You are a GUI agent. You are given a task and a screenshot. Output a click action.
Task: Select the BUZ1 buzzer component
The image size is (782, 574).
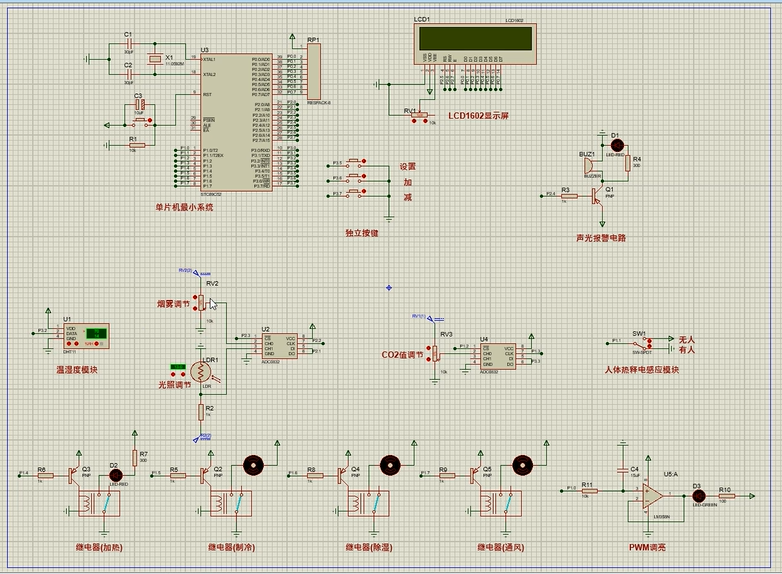589,166
